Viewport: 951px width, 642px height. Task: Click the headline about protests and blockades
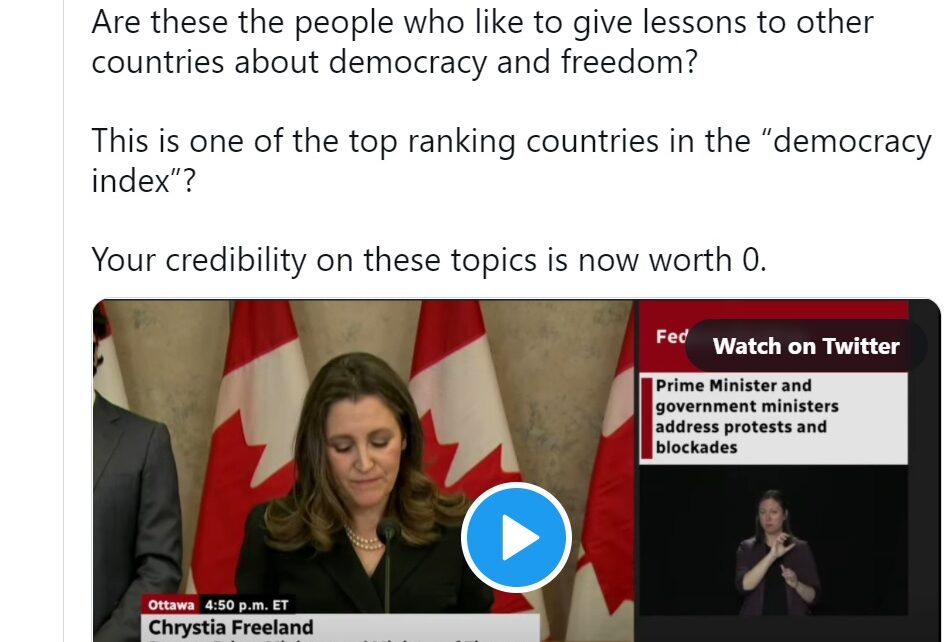pyautogui.click(x=747, y=416)
